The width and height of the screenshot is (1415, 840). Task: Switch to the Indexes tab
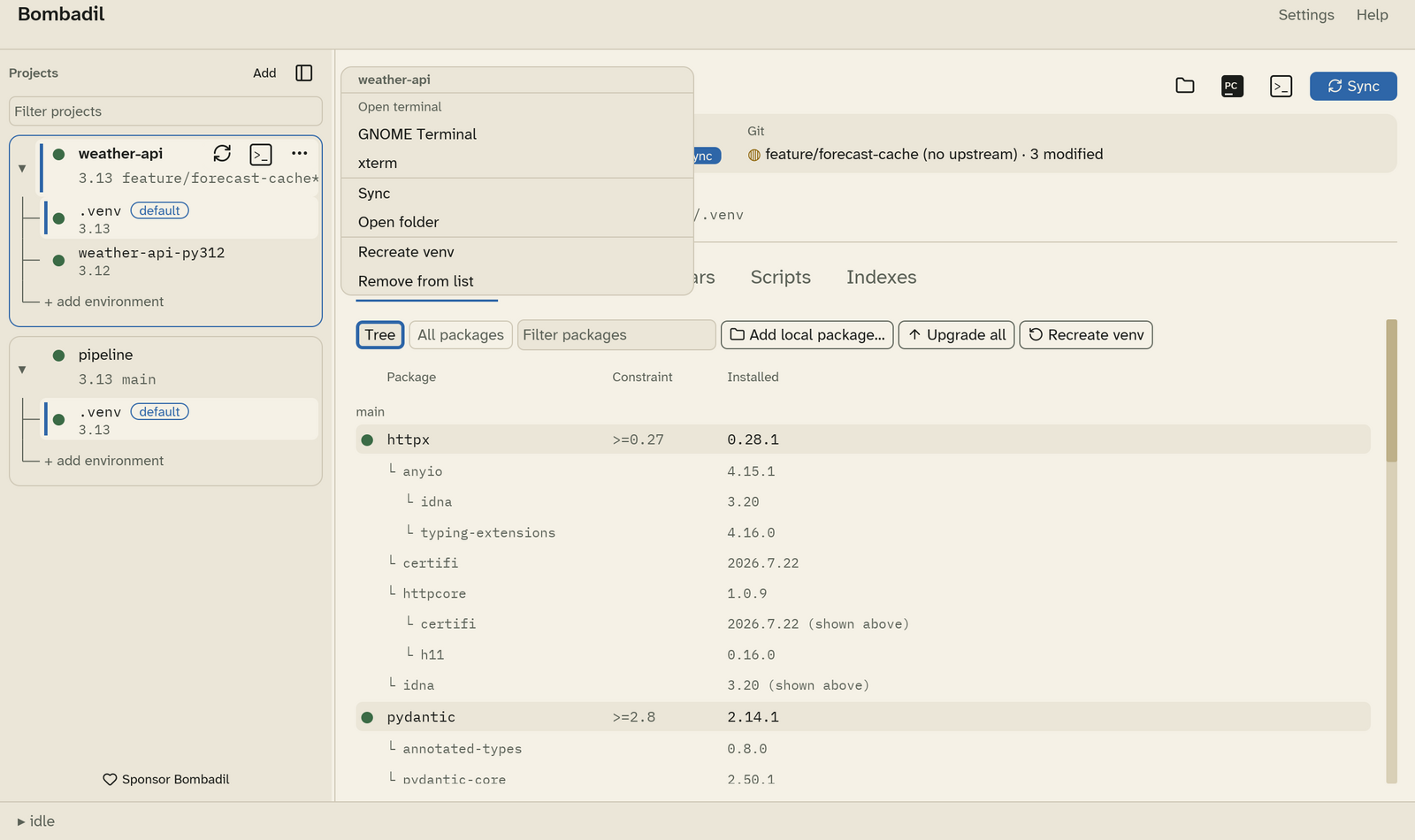pos(882,278)
